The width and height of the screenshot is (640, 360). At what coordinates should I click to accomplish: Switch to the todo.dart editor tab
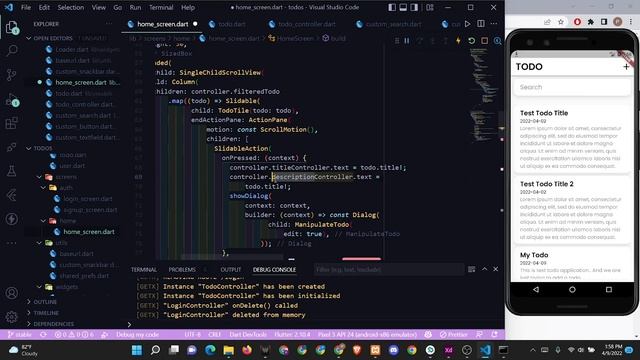[x=231, y=24]
